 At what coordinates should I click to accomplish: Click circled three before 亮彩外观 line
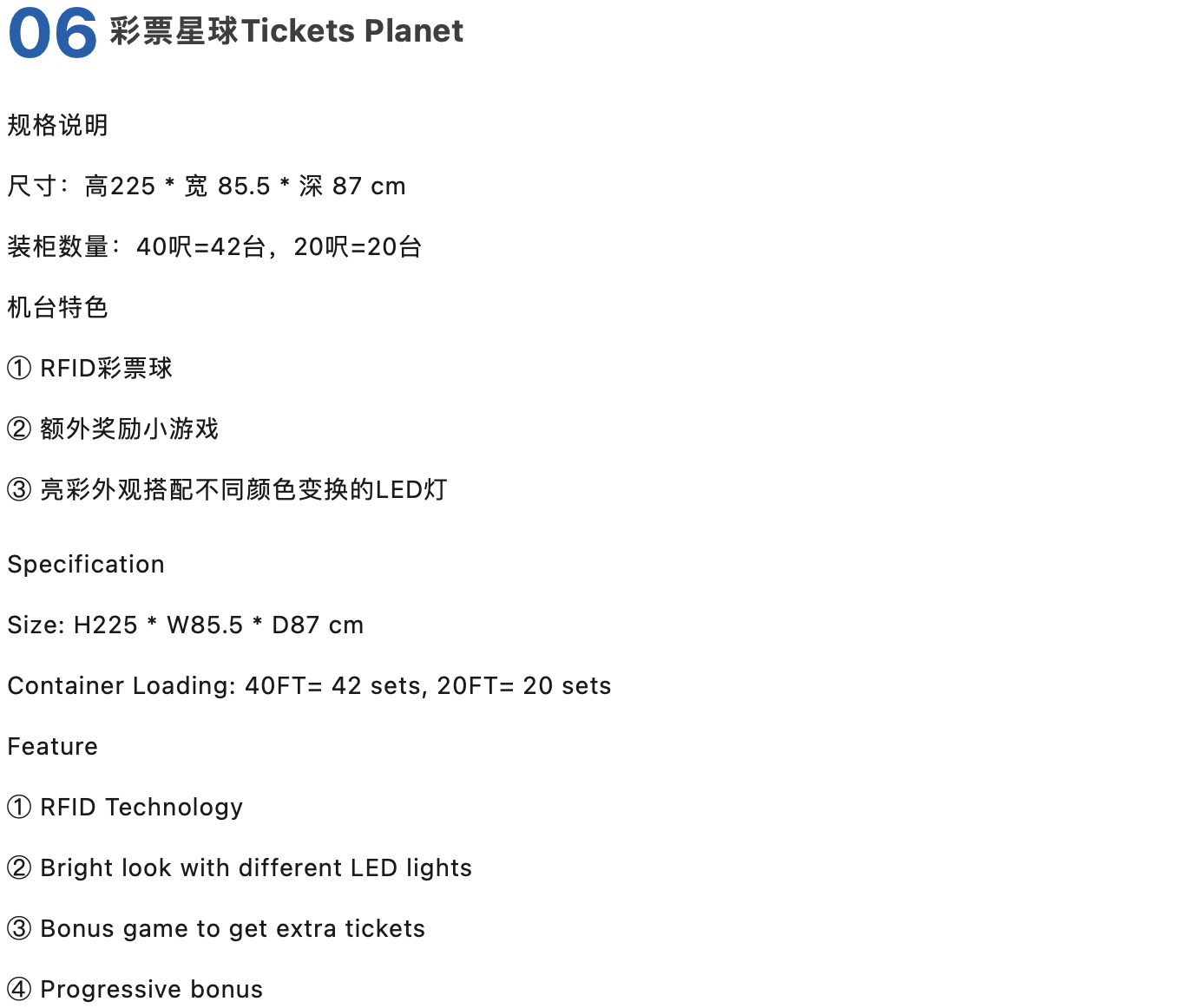click(x=19, y=490)
